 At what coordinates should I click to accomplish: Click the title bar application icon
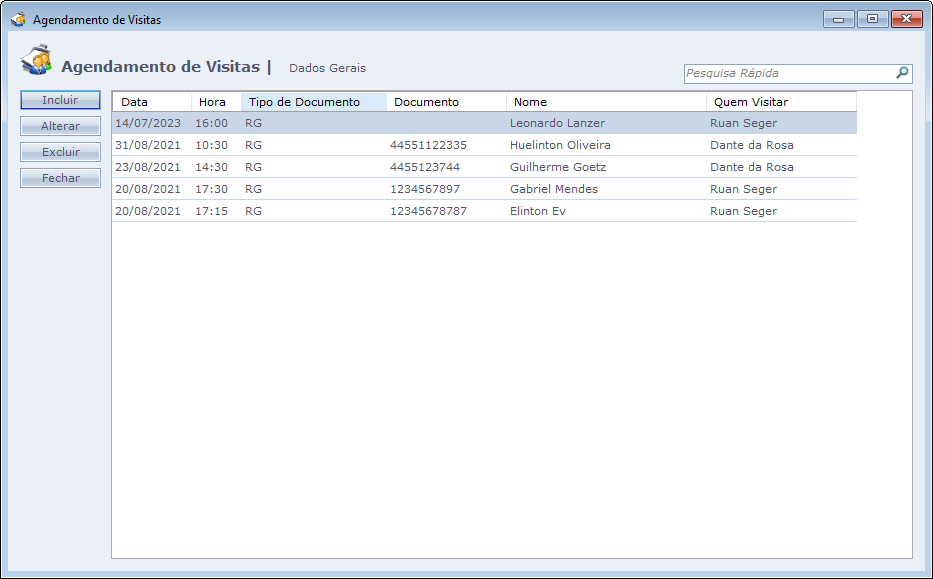point(18,19)
